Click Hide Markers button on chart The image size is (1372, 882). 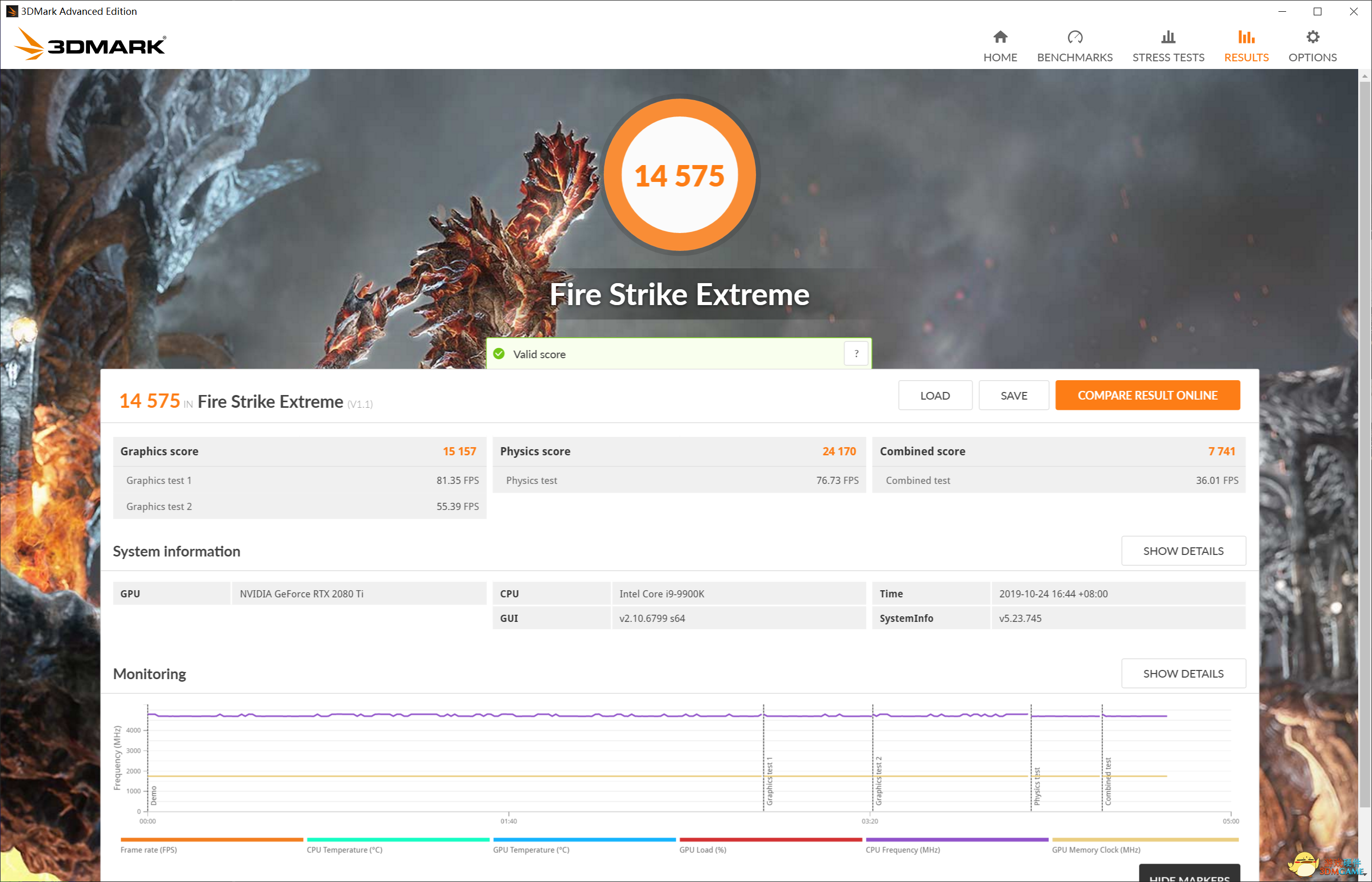pos(1190,875)
